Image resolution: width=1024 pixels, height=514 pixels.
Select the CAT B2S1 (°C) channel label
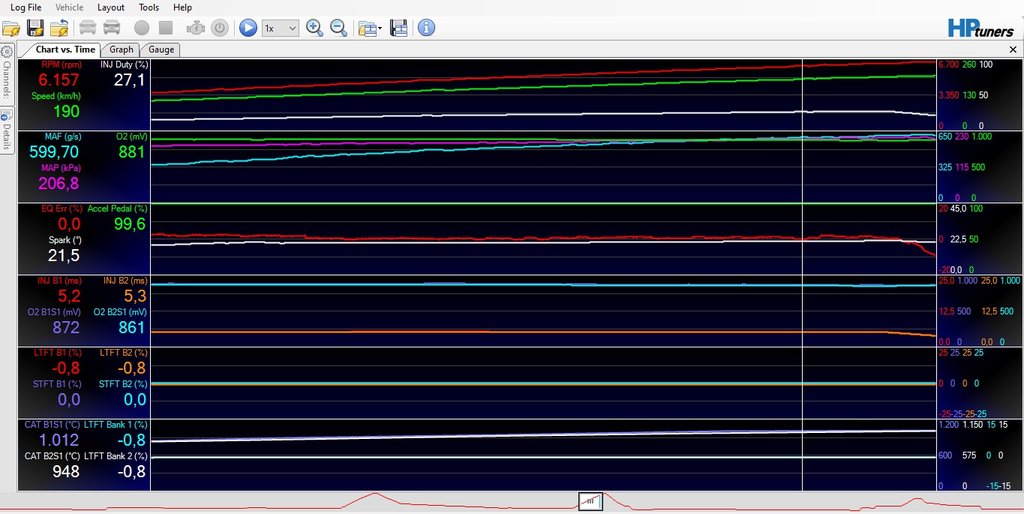coord(52,456)
